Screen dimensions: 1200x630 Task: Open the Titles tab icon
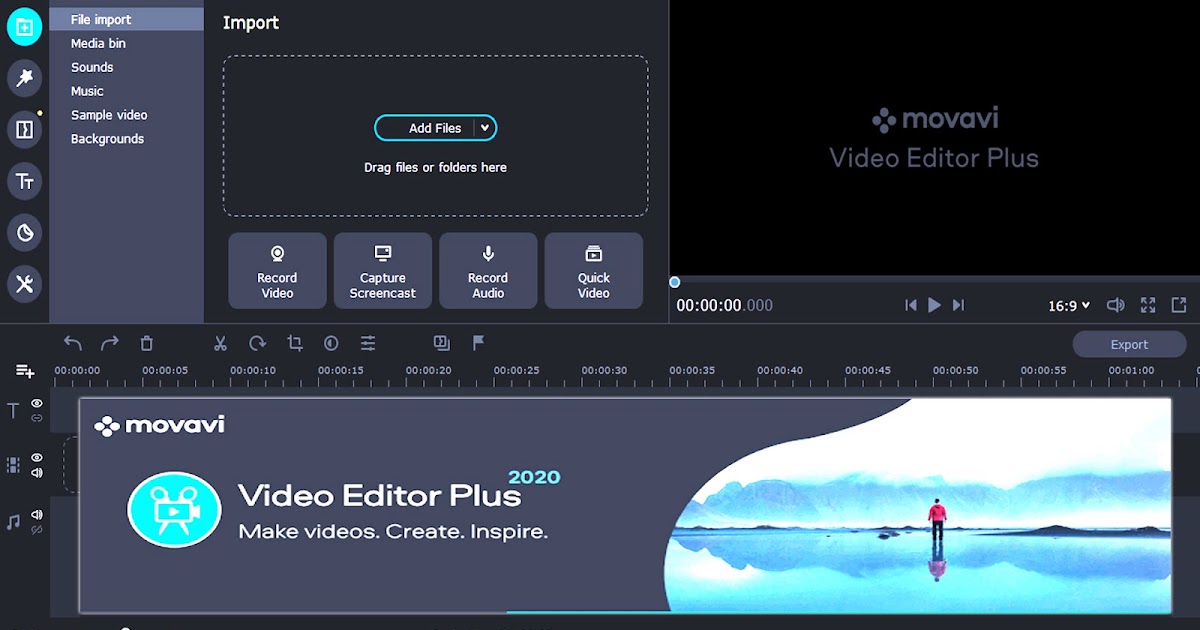[x=24, y=181]
